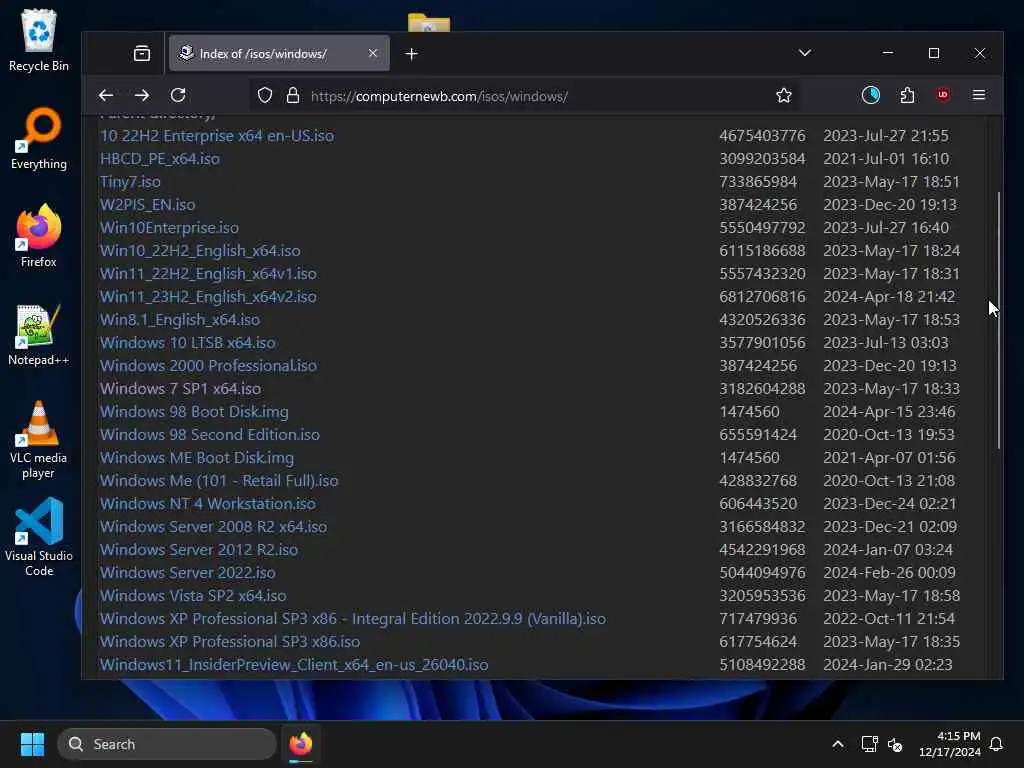
Task: Click the taskbar Search box
Action: click(x=167, y=744)
